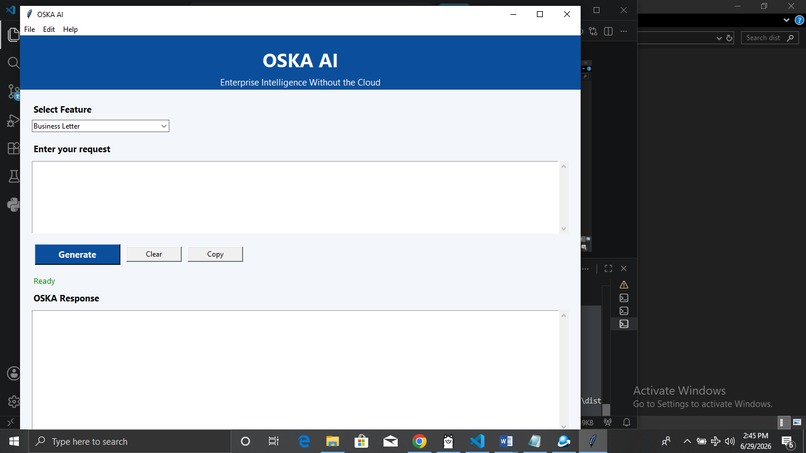Expand the File Explorer ribbon chevron

786,20
